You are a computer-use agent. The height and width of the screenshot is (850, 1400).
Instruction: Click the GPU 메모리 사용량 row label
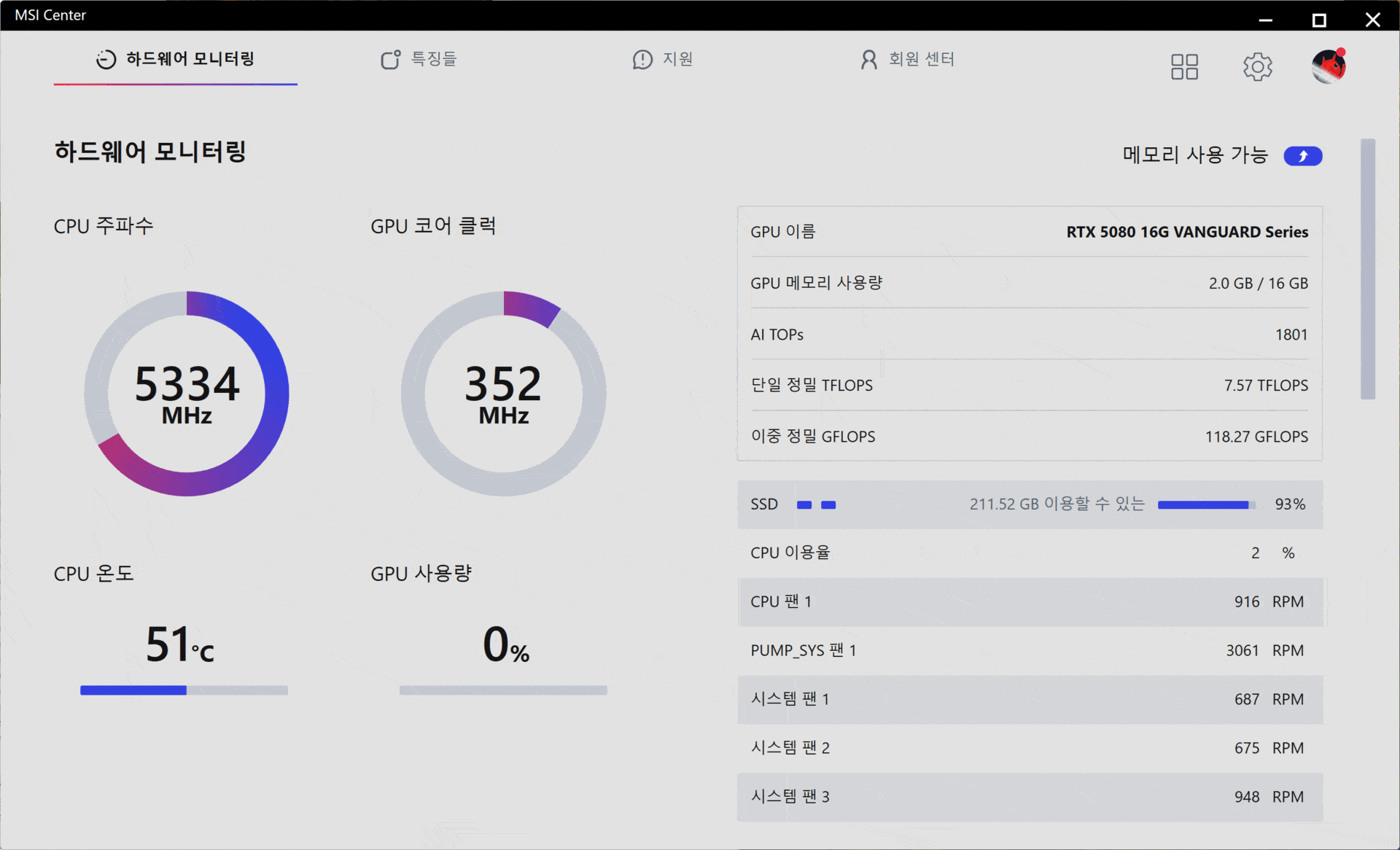(817, 283)
